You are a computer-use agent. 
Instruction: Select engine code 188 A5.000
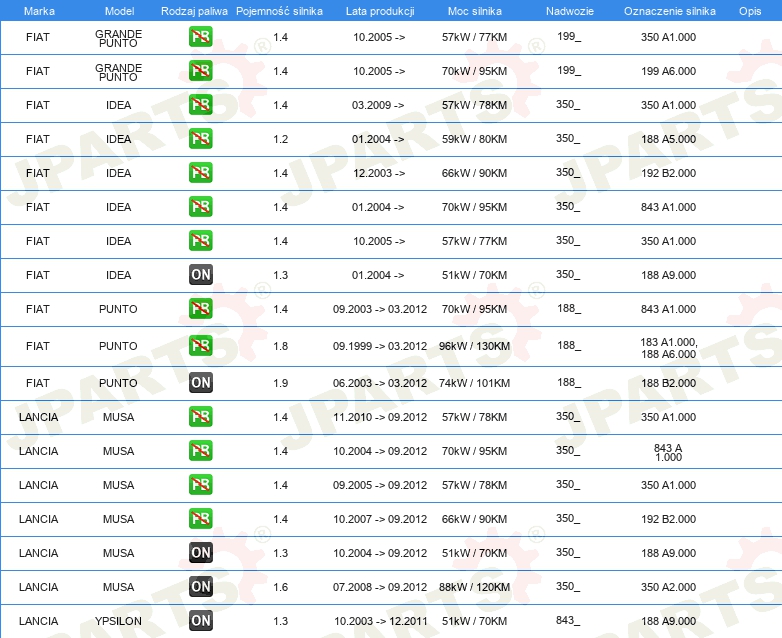coord(668,139)
